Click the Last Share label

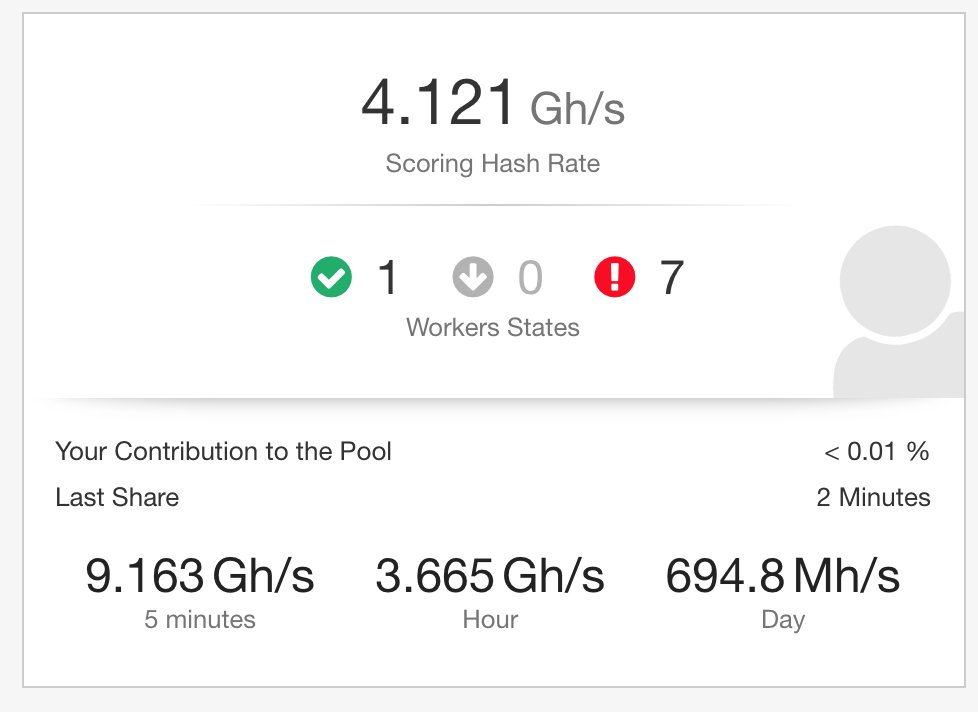click(117, 497)
